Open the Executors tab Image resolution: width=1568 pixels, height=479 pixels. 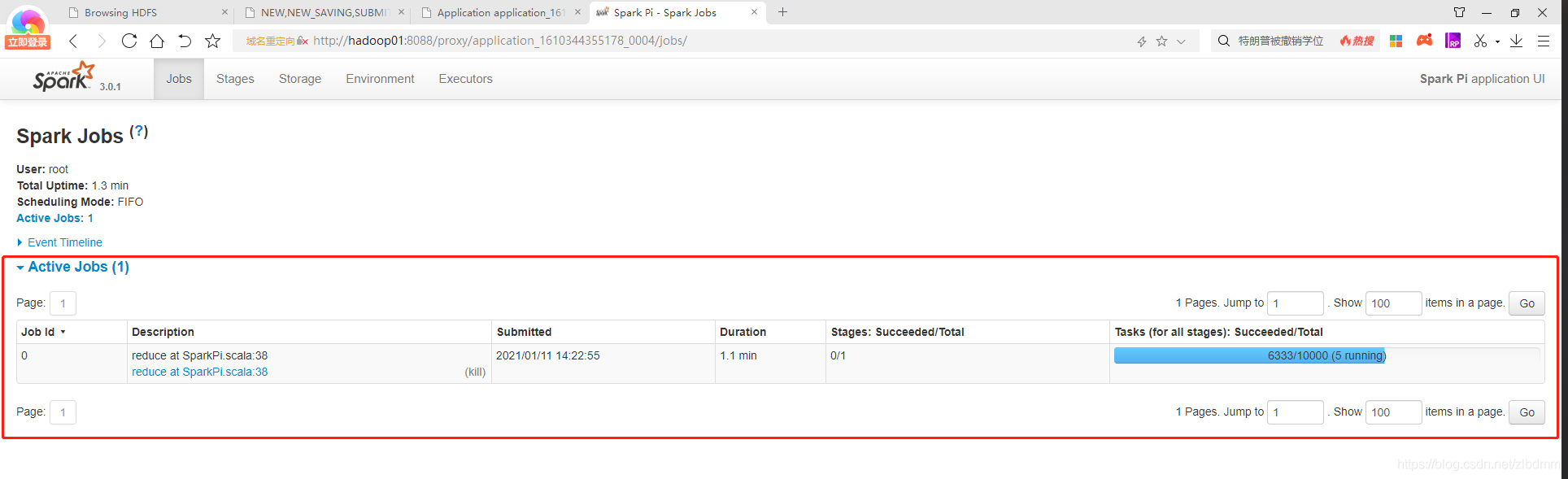click(x=466, y=79)
